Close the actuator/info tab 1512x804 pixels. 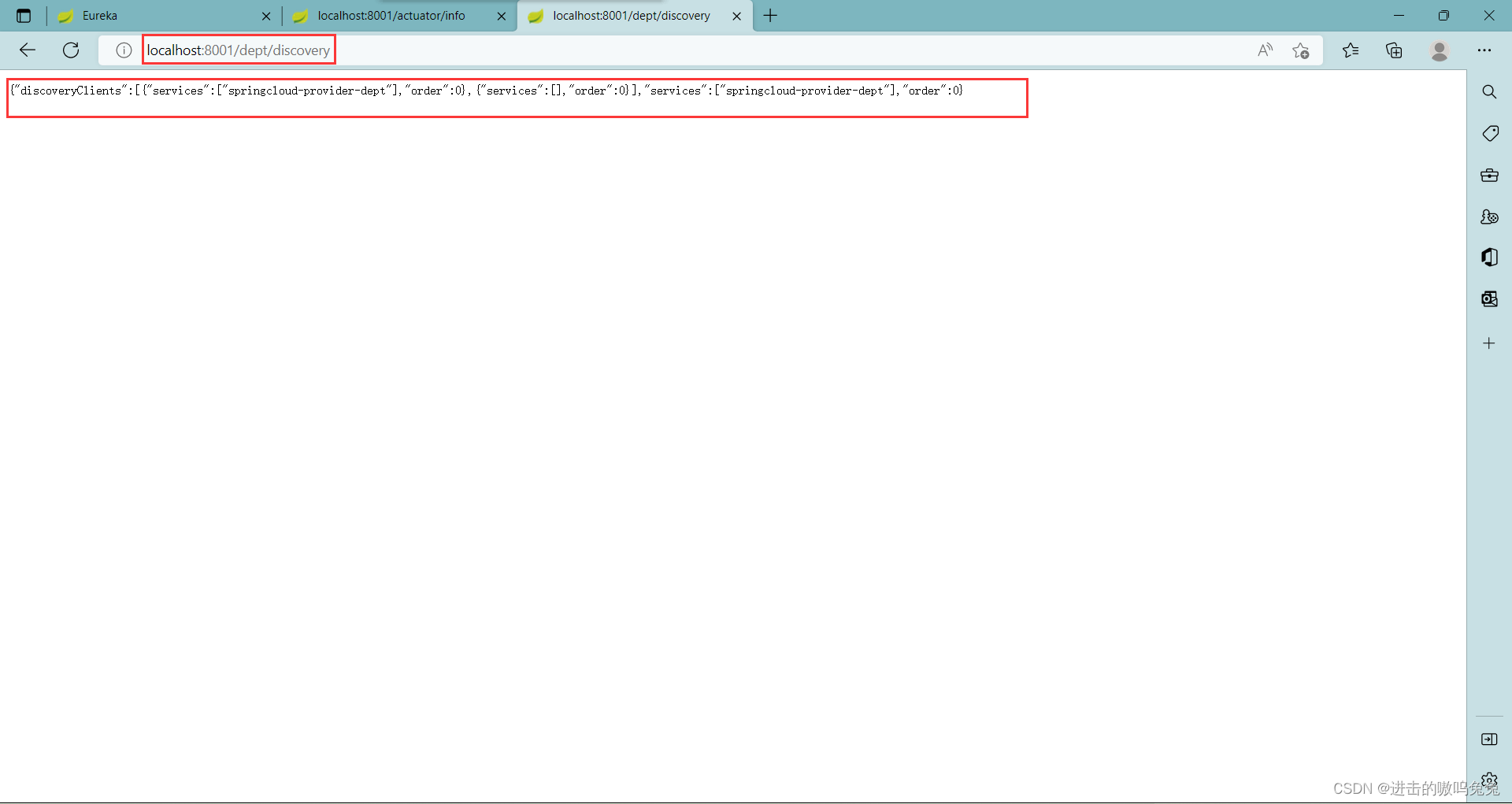point(502,16)
